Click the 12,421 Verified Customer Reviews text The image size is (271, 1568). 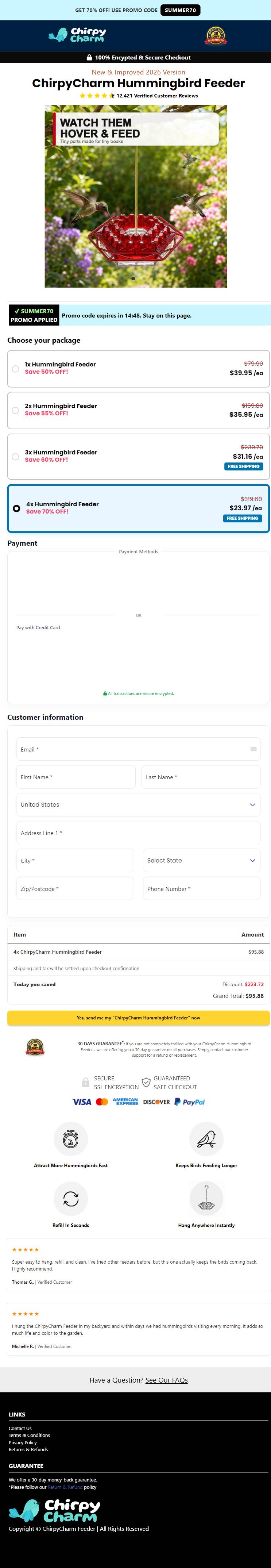(x=157, y=96)
